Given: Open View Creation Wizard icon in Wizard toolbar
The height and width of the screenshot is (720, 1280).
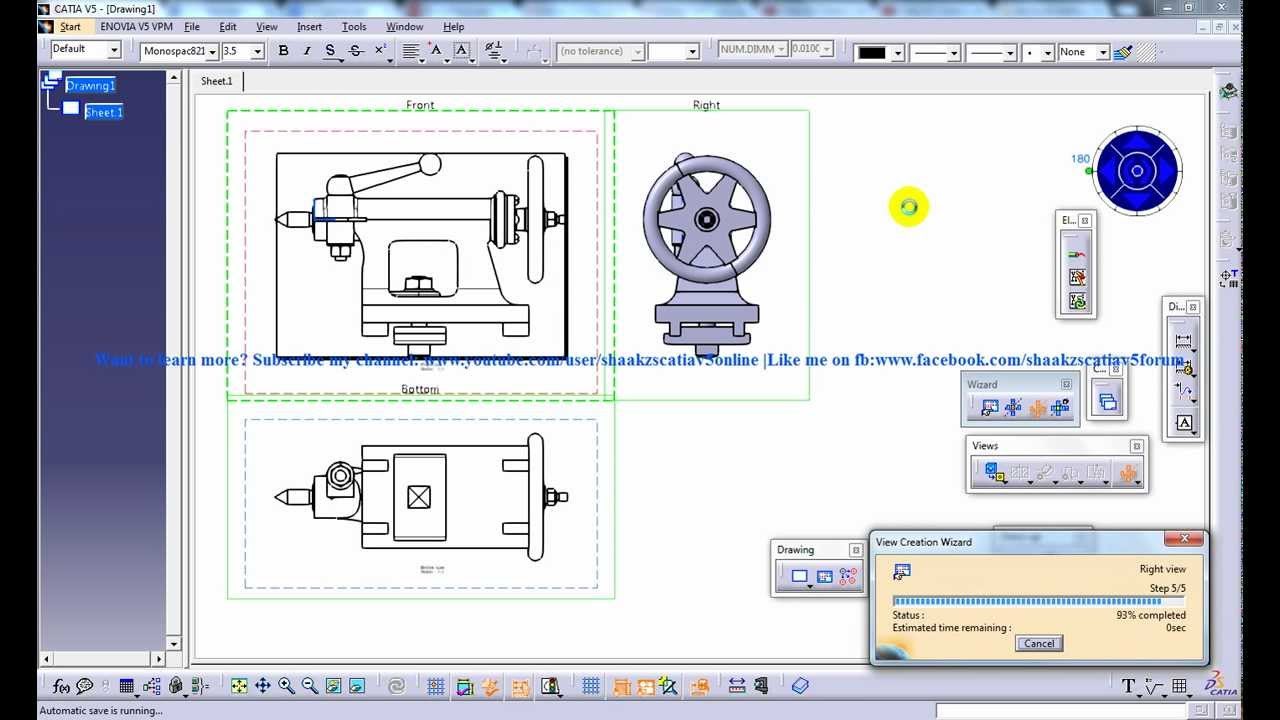Looking at the screenshot, I should point(990,407).
